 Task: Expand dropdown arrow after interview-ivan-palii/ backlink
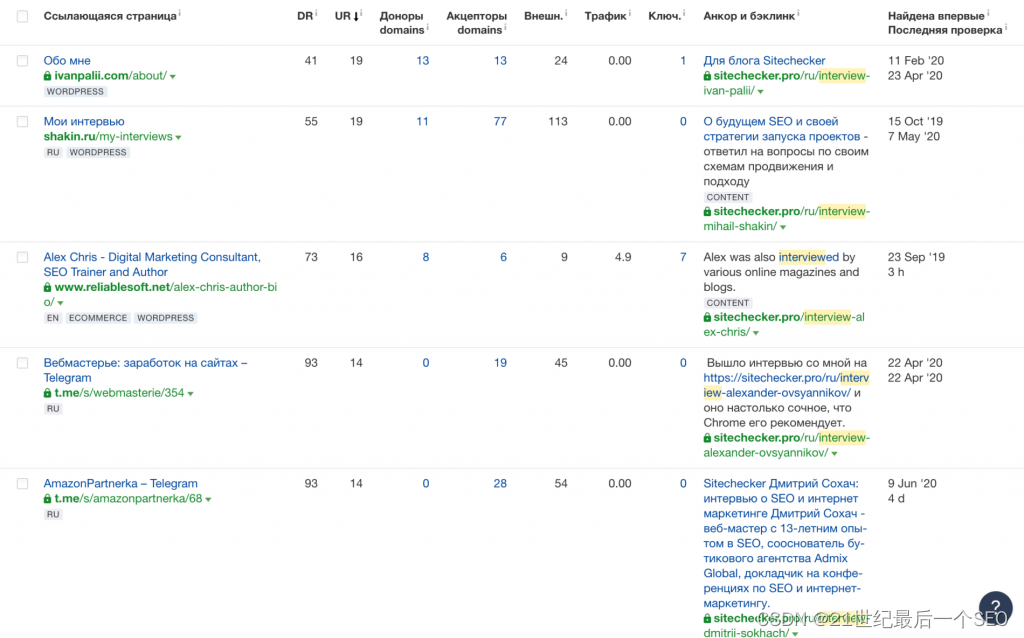click(760, 92)
